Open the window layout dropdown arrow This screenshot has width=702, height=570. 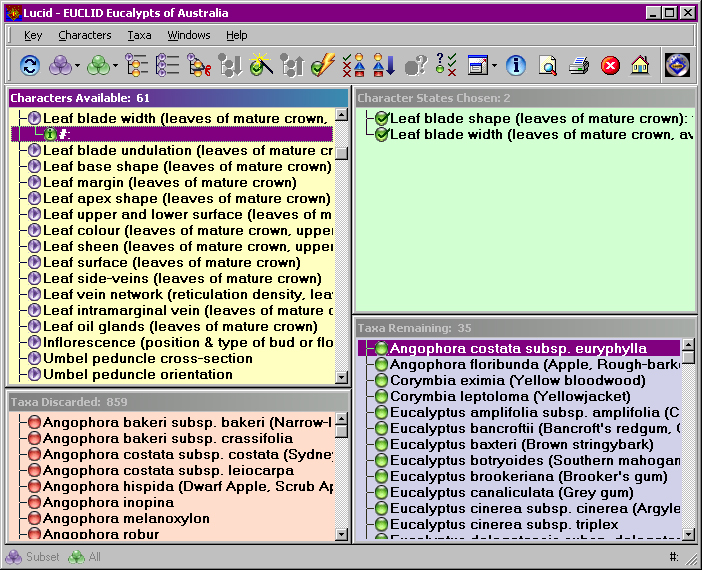(494, 66)
